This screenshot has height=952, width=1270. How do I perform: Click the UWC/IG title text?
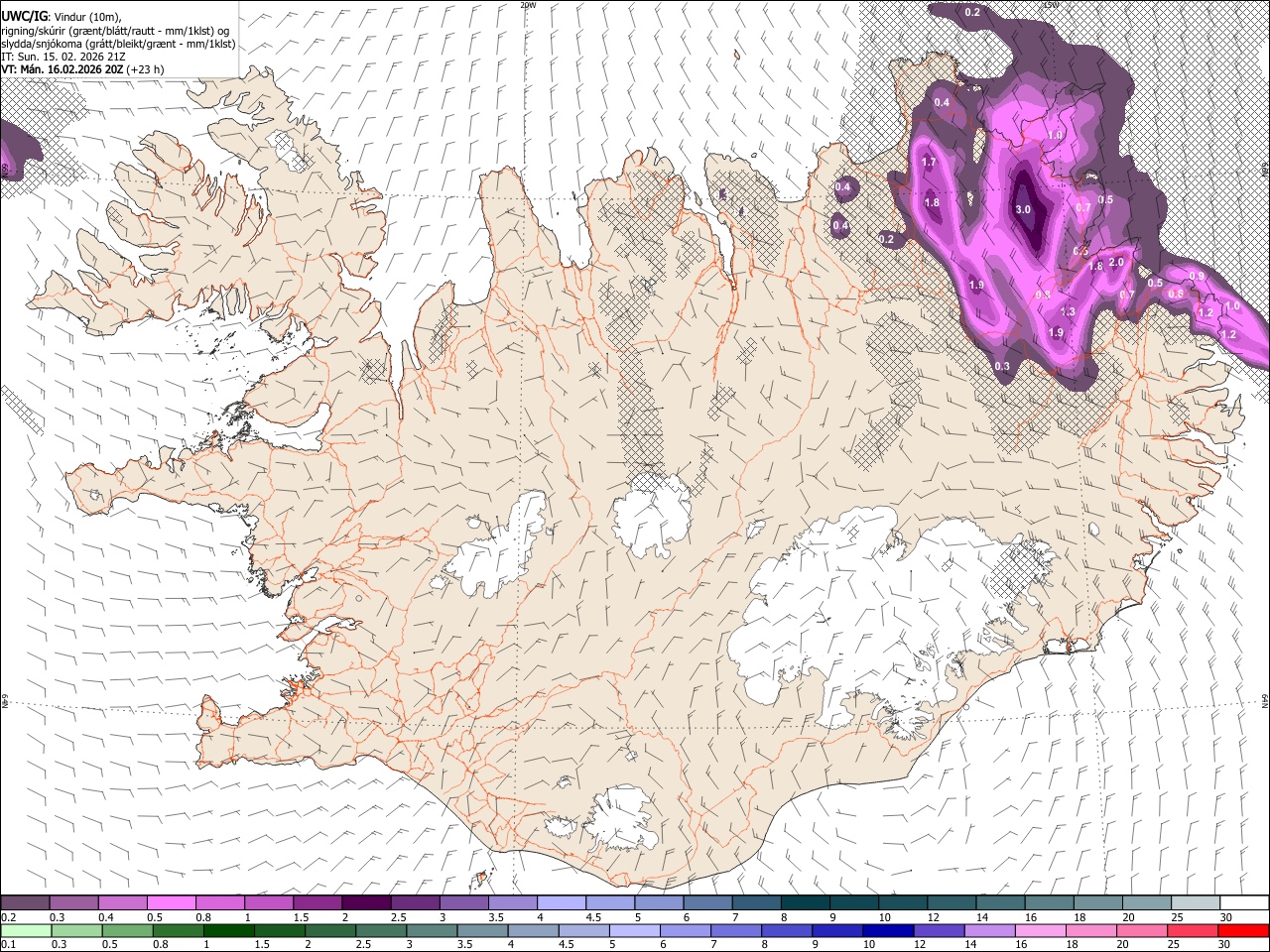(24, 15)
